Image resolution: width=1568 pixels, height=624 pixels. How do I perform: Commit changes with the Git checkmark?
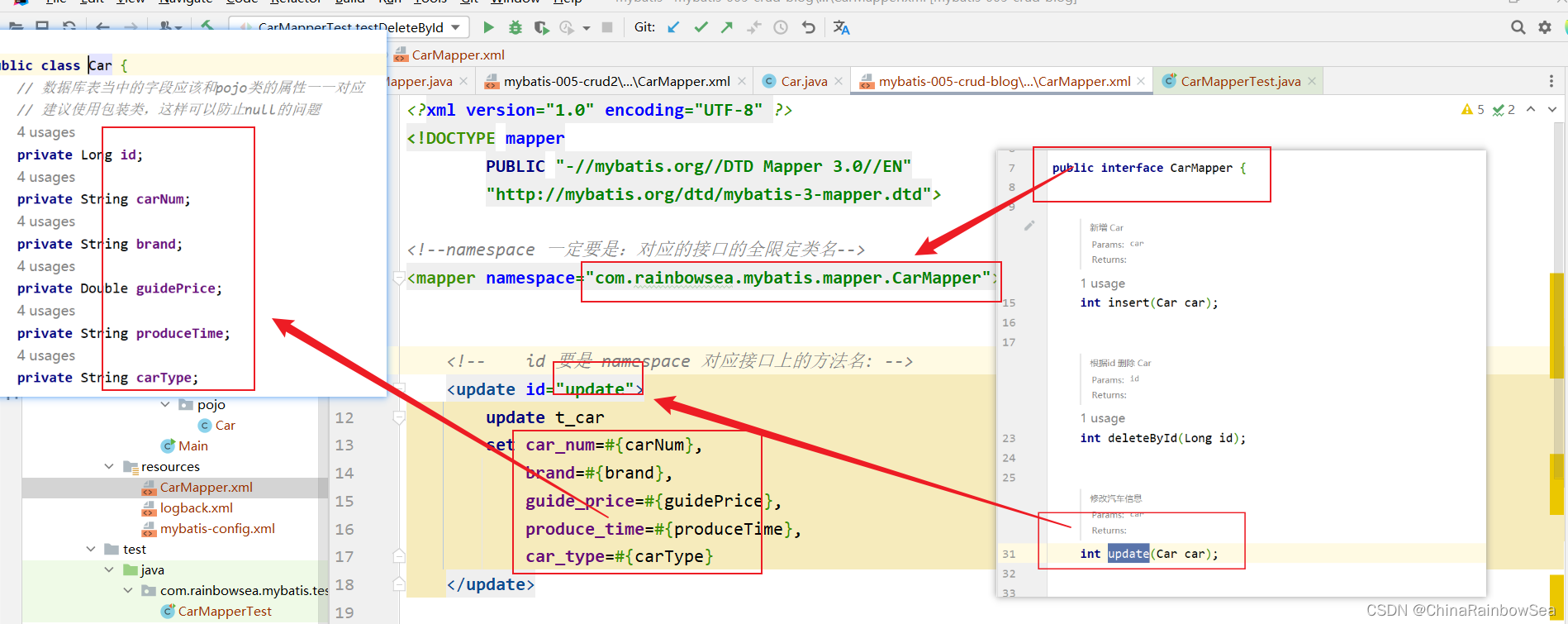click(701, 28)
